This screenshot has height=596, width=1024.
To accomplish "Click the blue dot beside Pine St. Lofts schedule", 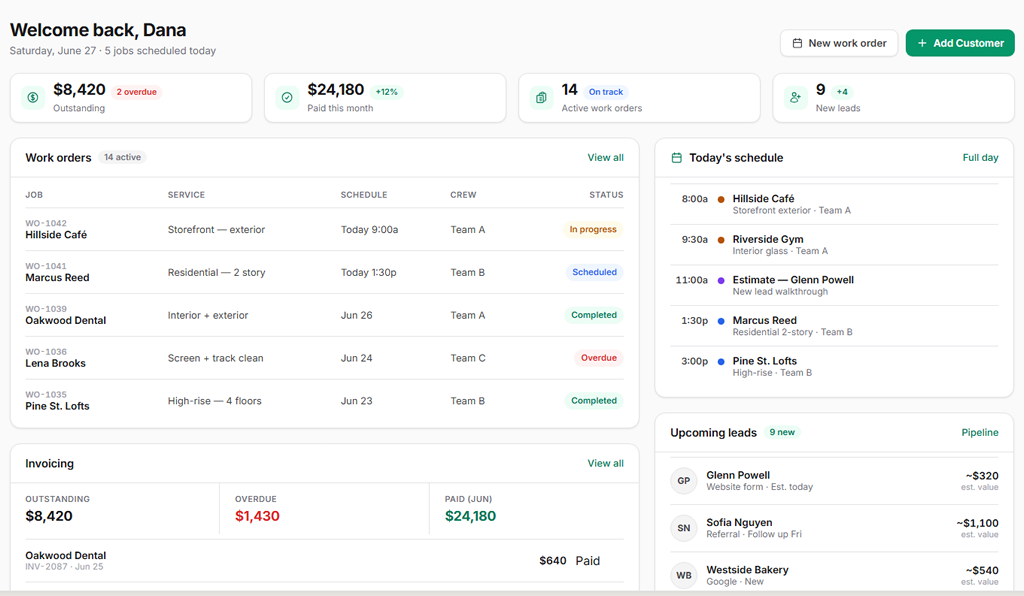I will point(721,361).
